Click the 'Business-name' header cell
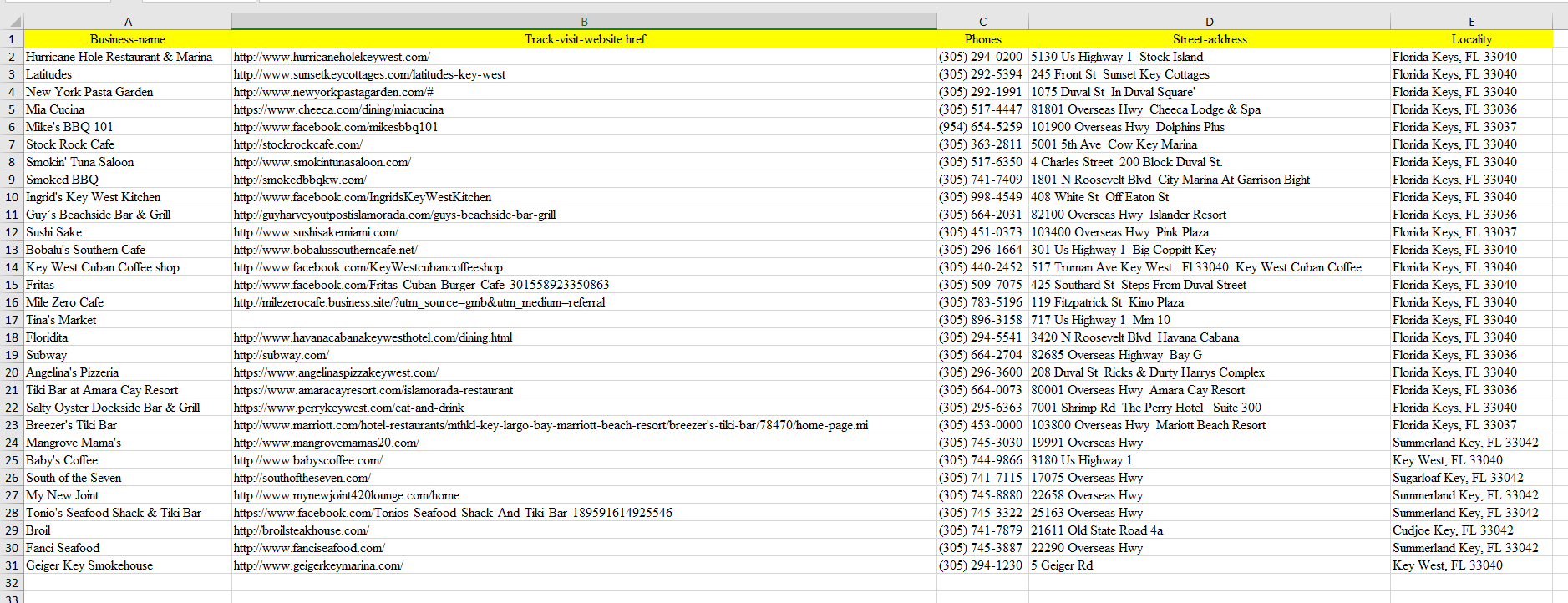The width and height of the screenshot is (1568, 603). [x=128, y=39]
